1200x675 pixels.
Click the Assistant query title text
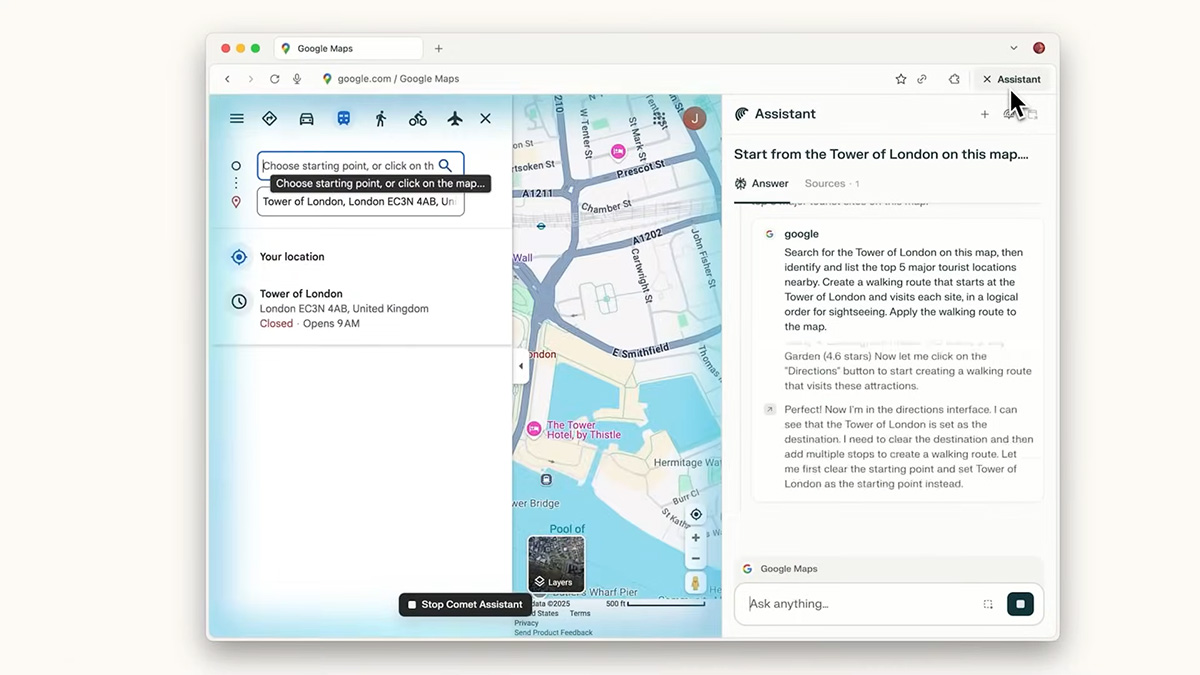pyautogui.click(x=881, y=154)
